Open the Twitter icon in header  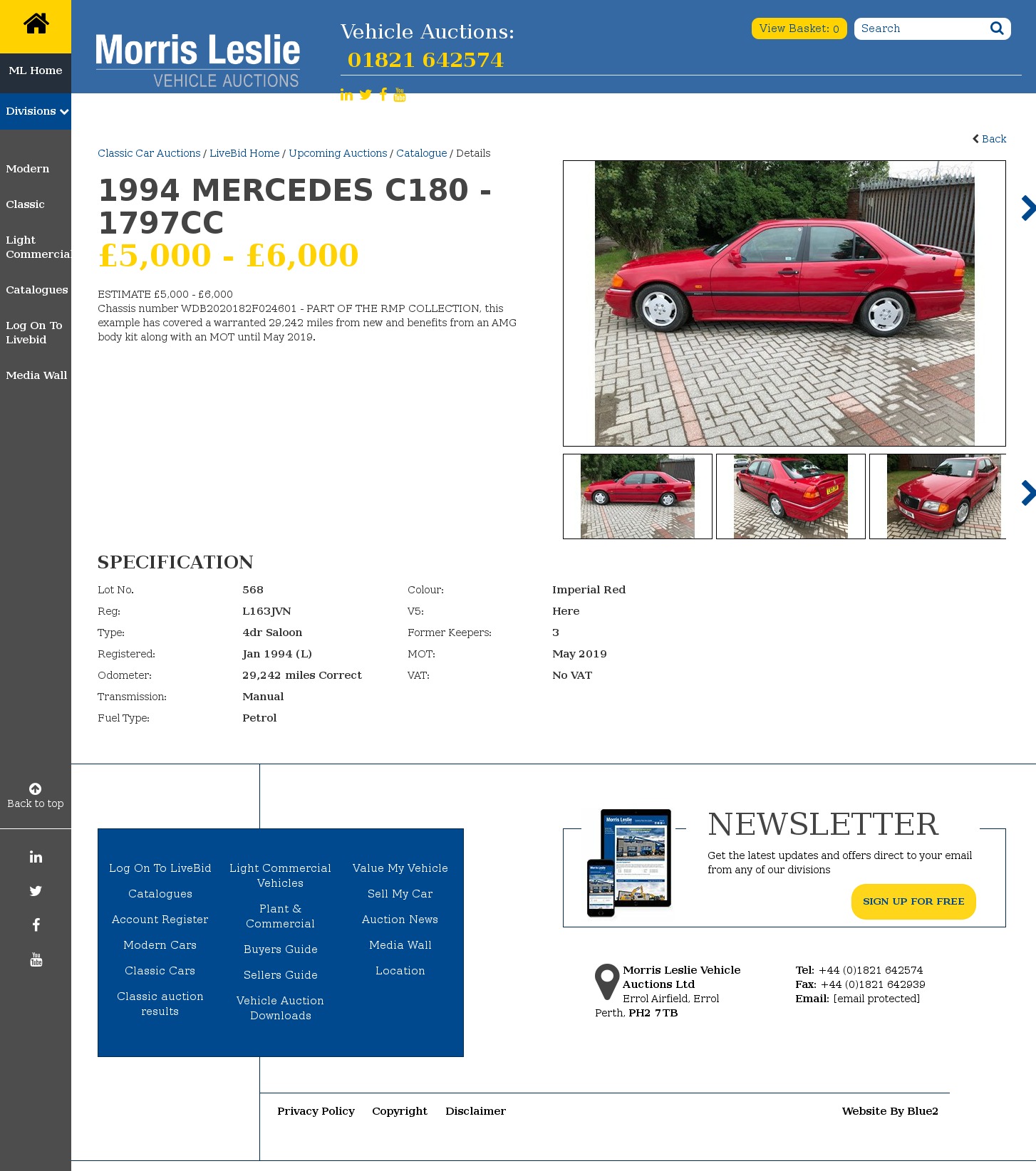(x=366, y=95)
